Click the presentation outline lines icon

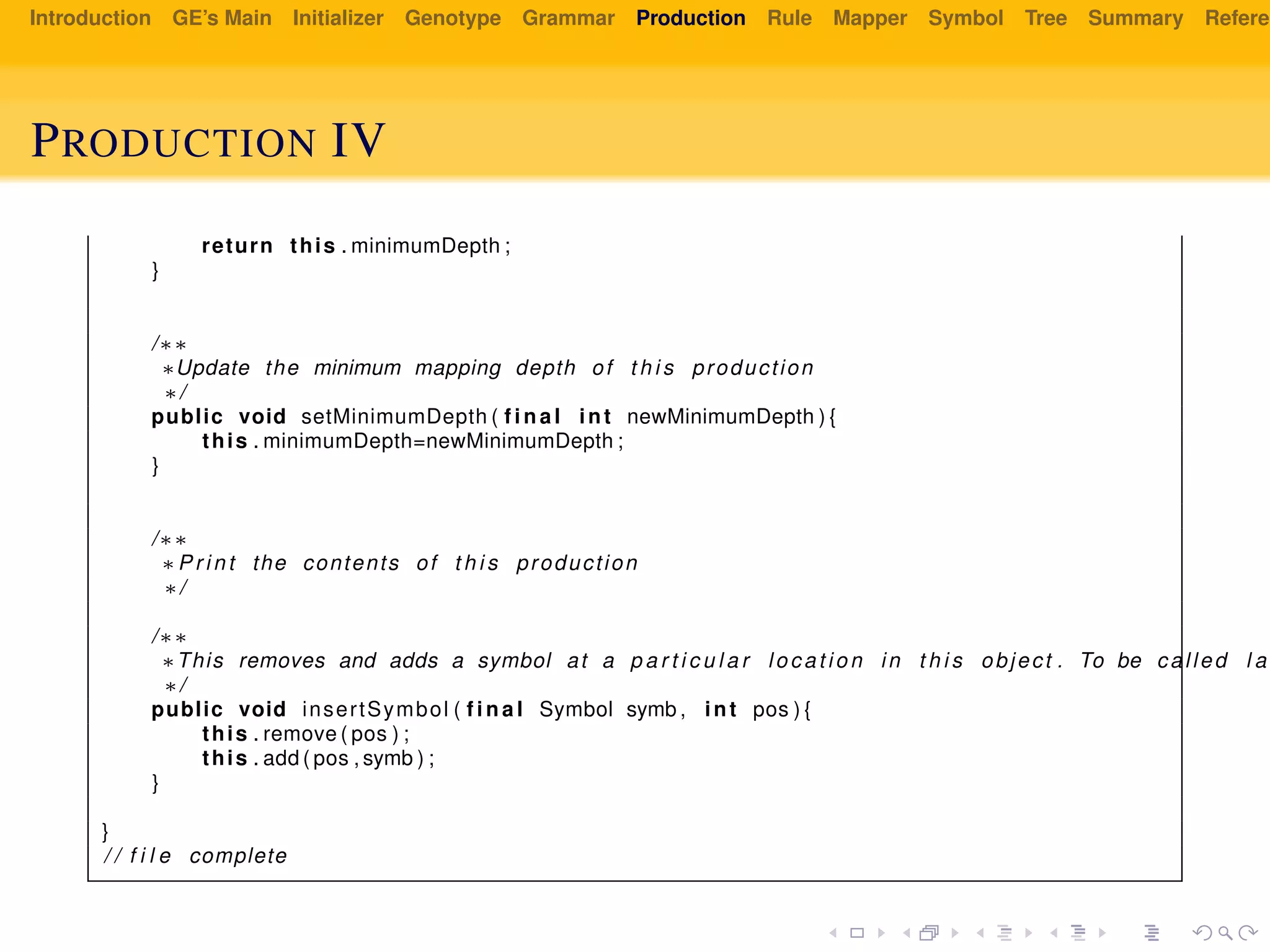click(x=1152, y=933)
